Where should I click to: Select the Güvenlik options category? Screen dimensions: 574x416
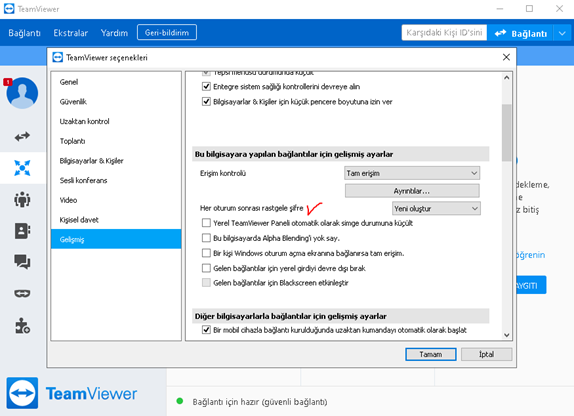pos(116,102)
